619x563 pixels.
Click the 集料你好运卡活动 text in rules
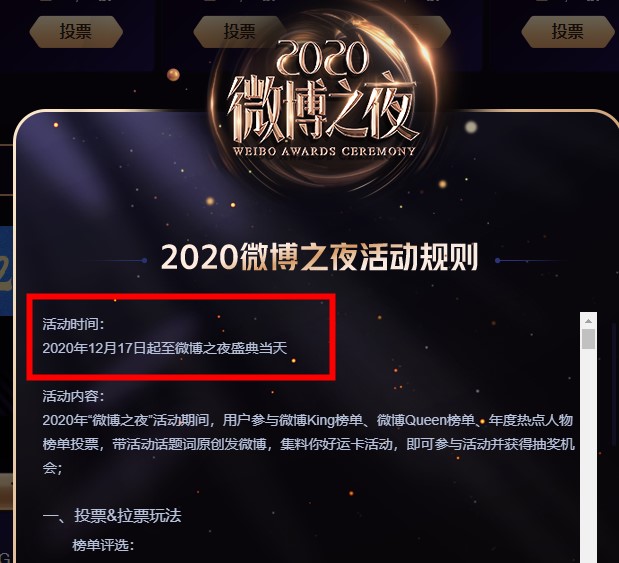(336, 445)
